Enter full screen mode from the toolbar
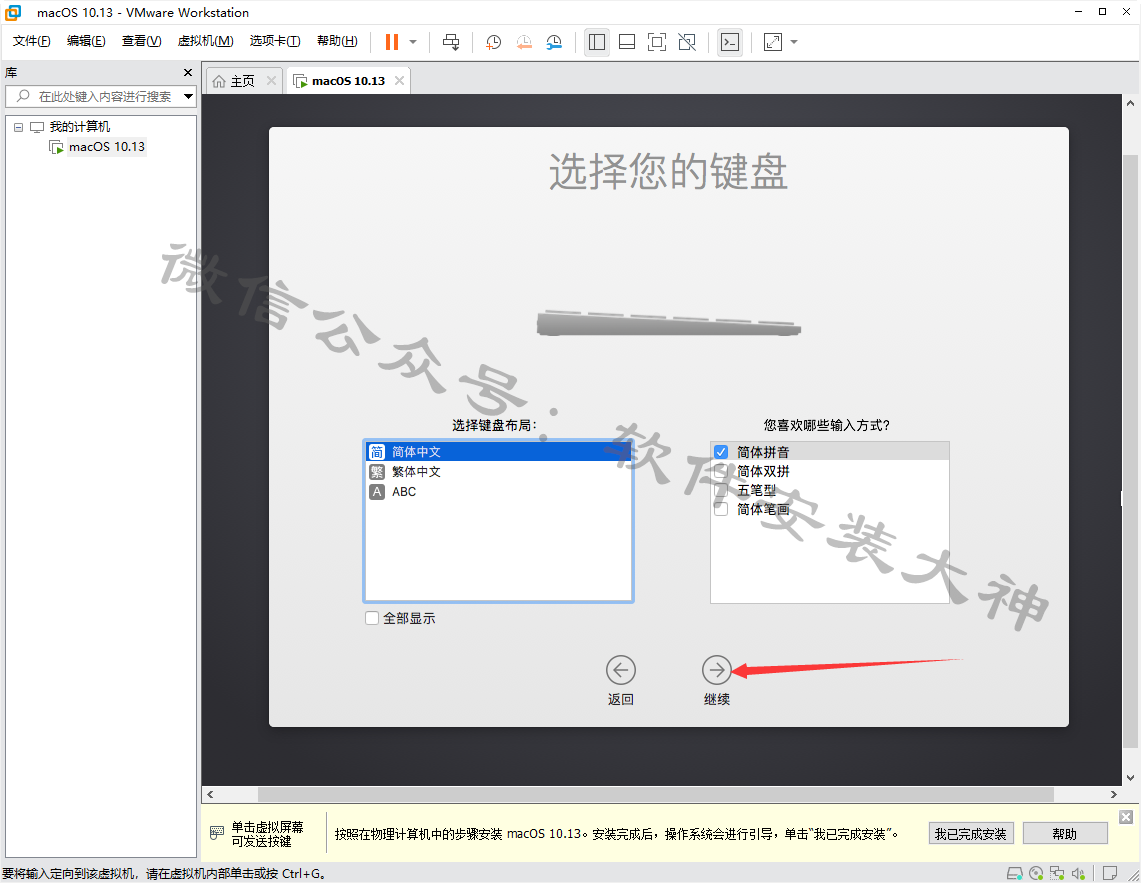Screen dimensions: 1141x883 pos(656,42)
